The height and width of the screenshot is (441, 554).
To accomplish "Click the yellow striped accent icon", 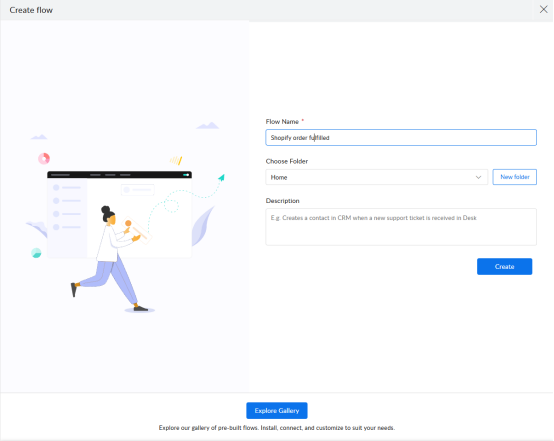I will tap(176, 161).
